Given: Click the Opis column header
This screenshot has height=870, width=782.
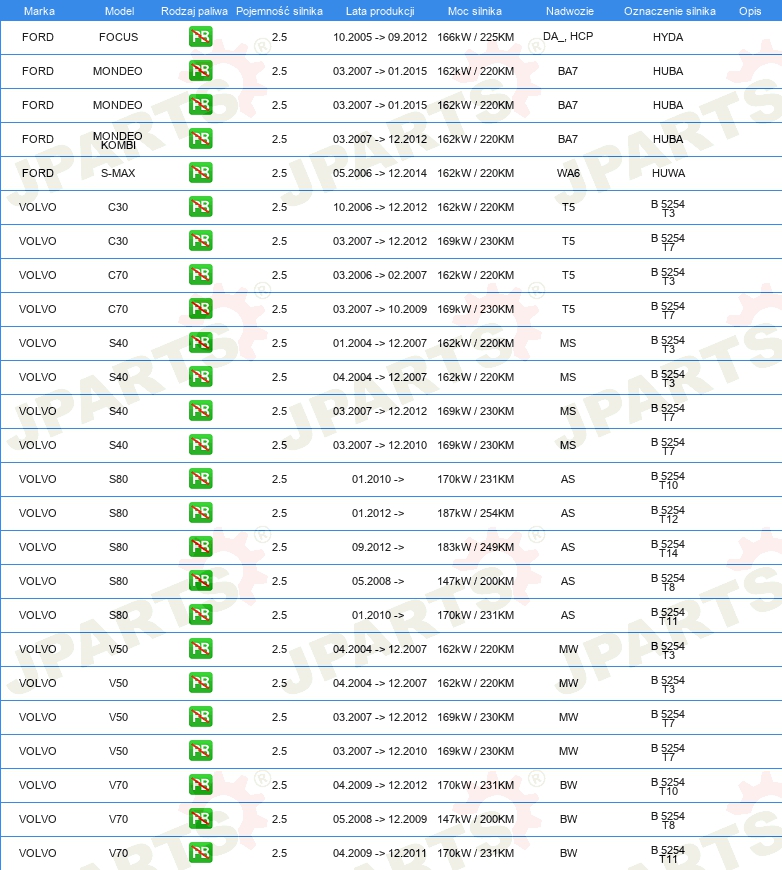Looking at the screenshot, I should point(750,11).
